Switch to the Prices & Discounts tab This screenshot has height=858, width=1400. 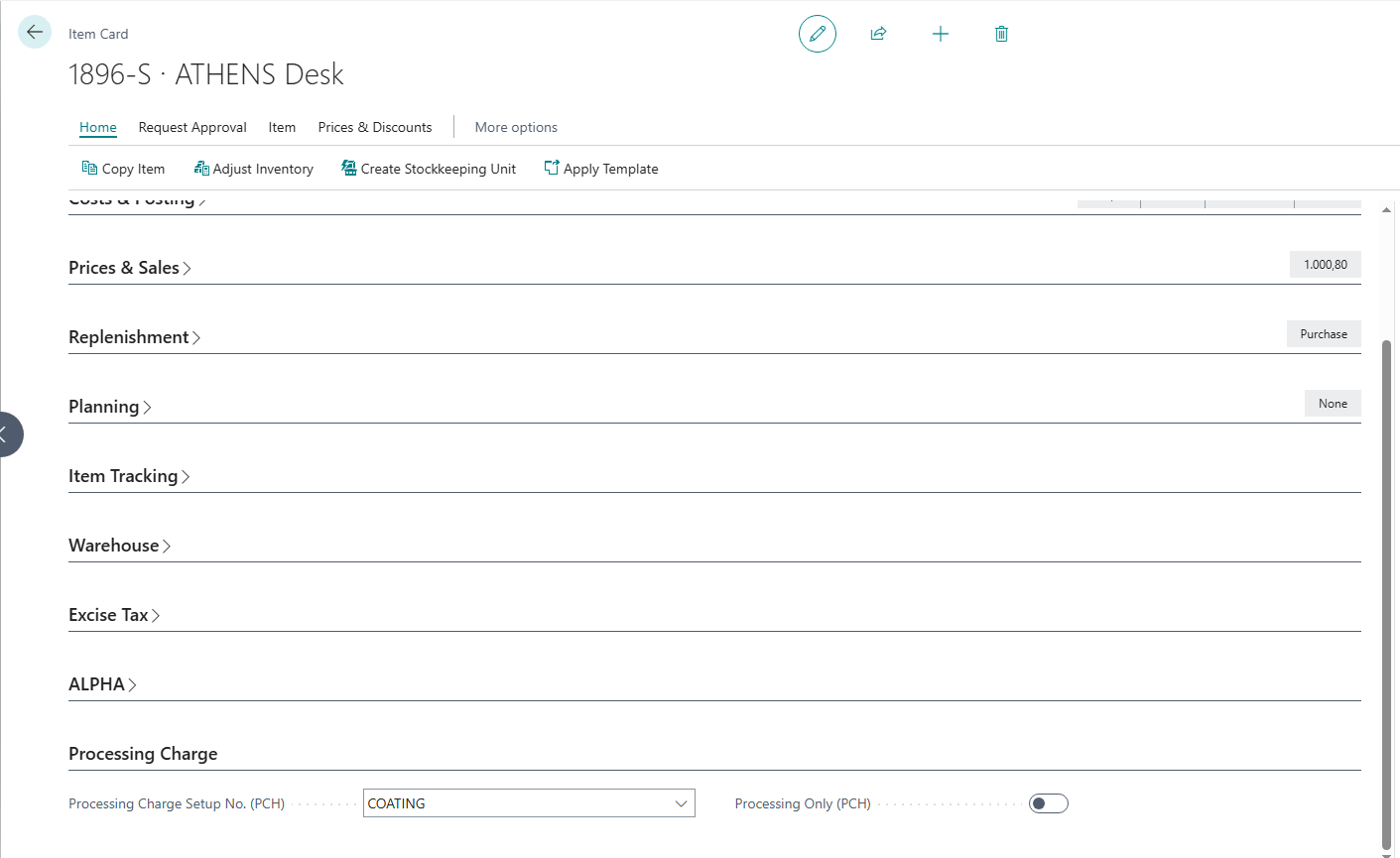375,127
